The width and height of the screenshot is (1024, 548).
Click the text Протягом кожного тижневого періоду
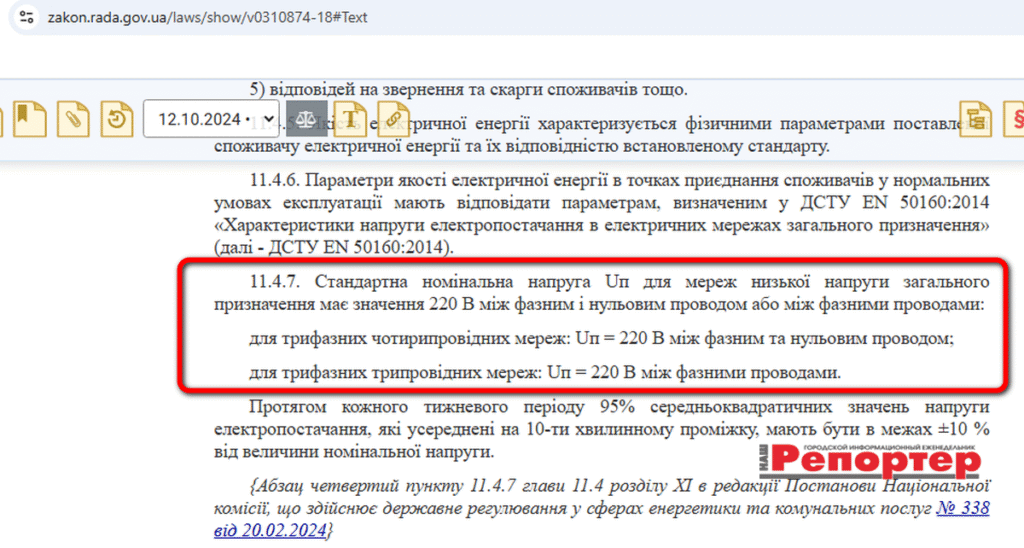tap(417, 407)
